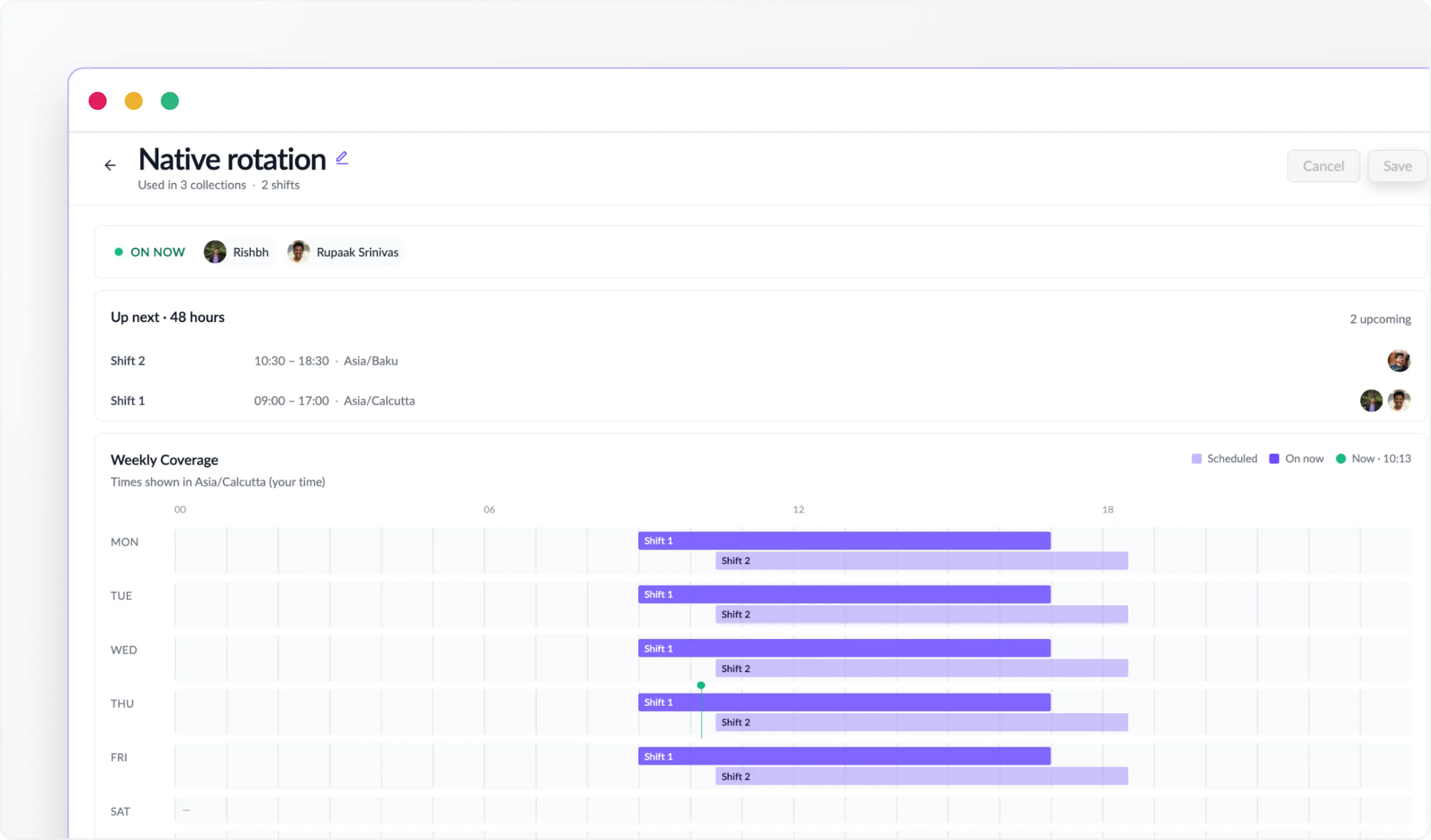The width and height of the screenshot is (1431, 840).
Task: Click the 12 hour axis label
Action: point(798,510)
